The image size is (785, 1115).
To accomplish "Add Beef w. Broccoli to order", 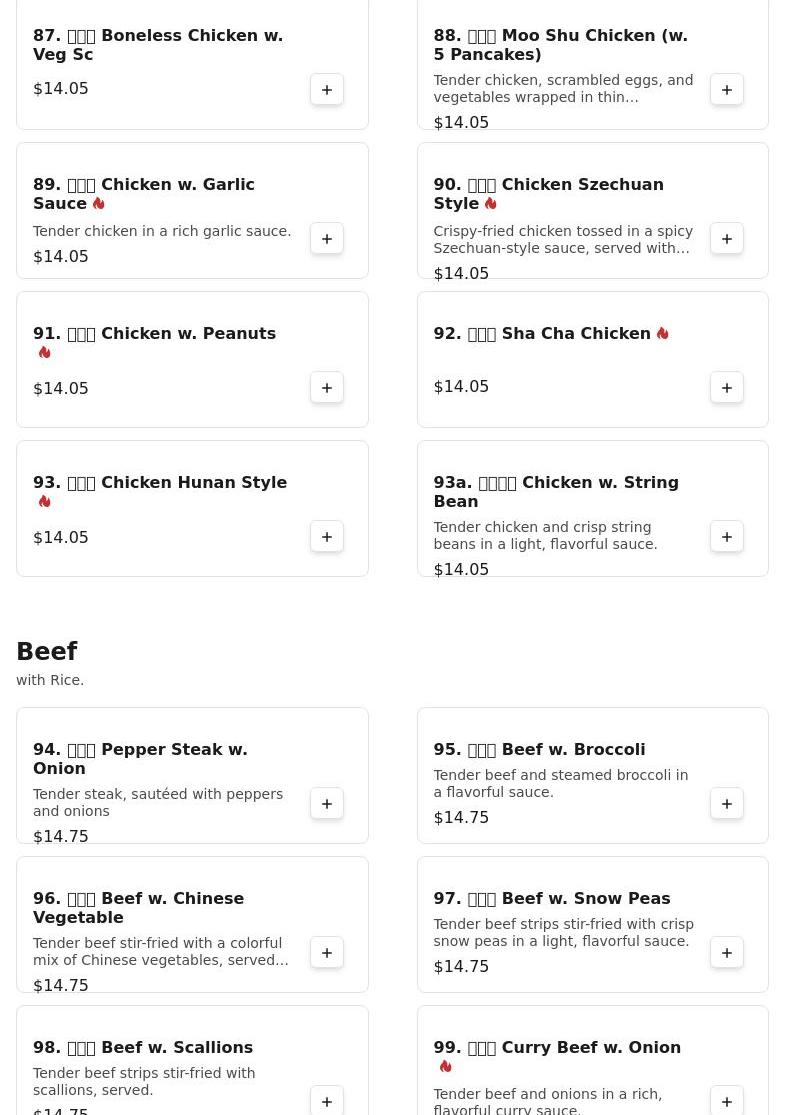I will click(x=727, y=804).
